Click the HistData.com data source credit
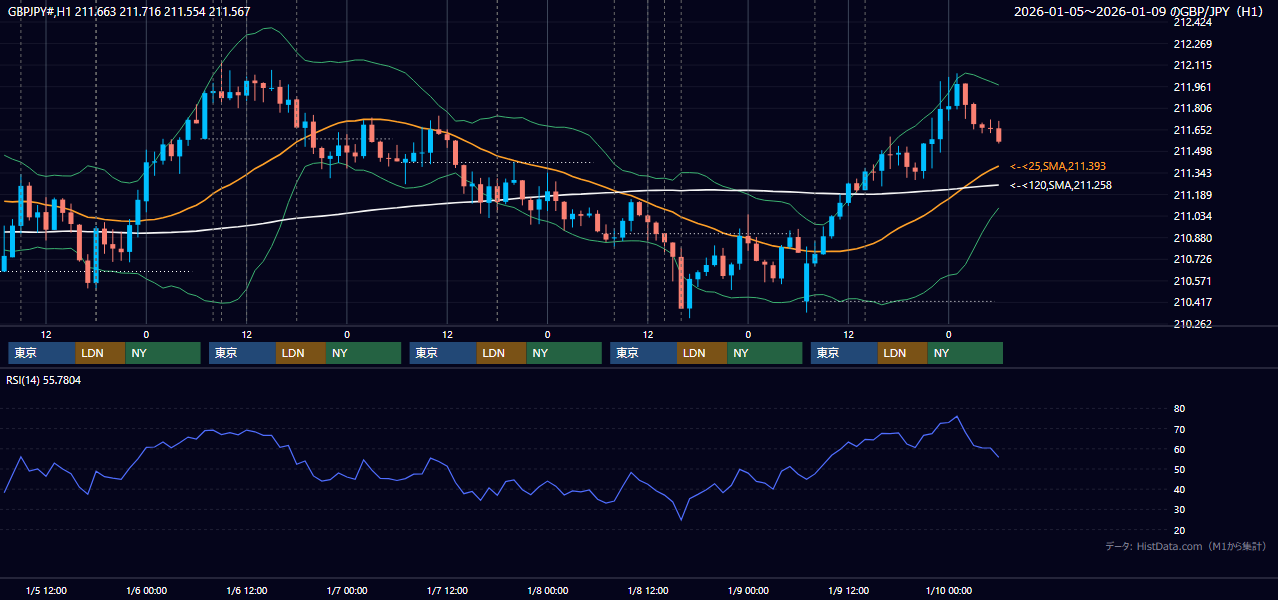This screenshot has height=600, width=1278. click(1186, 546)
